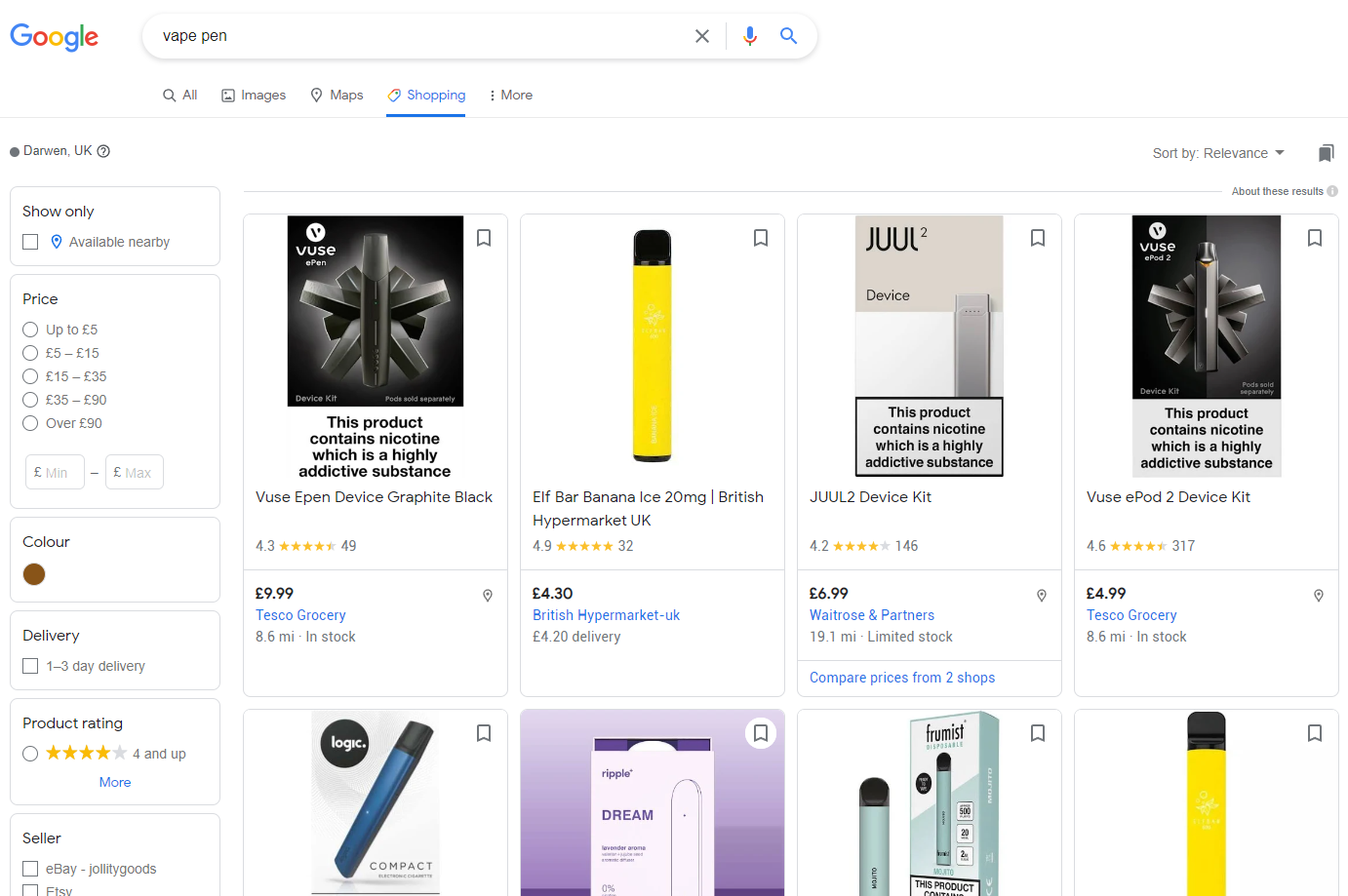Tick the Available nearby checkbox
The width and height of the screenshot is (1348, 896).
click(30, 242)
